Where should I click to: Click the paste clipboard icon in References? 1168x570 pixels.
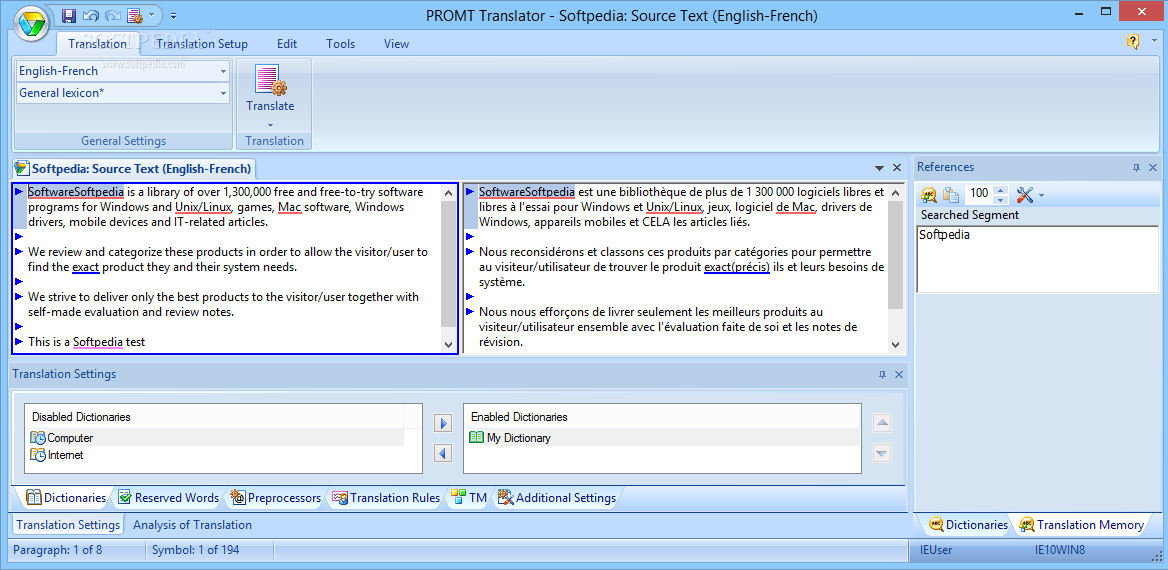(951, 194)
